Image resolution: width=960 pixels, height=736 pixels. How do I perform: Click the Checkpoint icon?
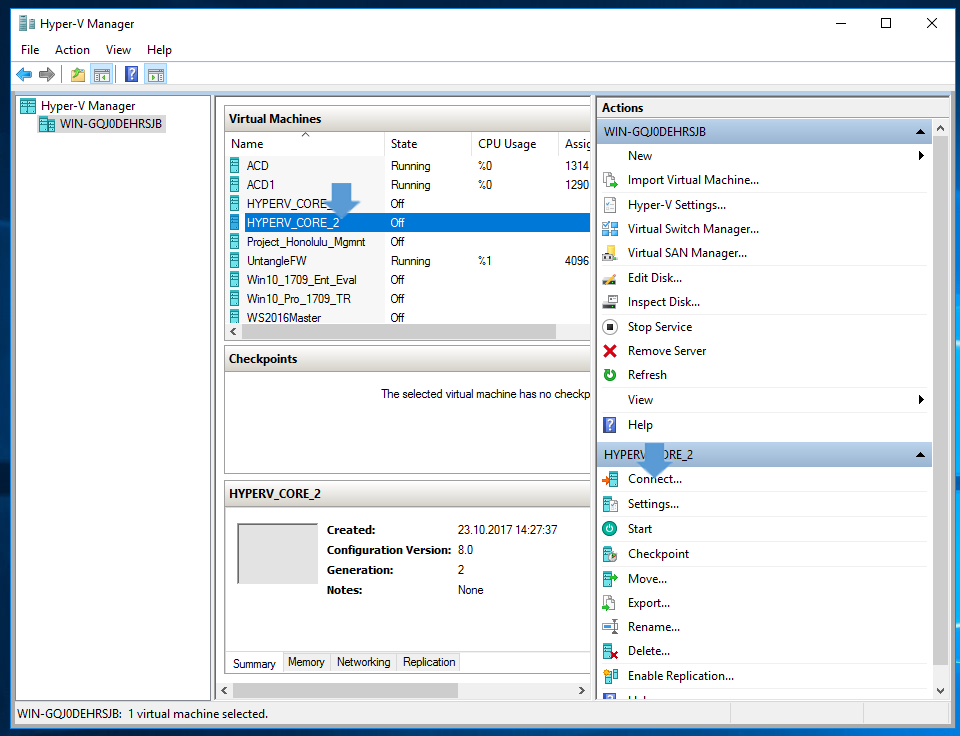[x=610, y=554]
